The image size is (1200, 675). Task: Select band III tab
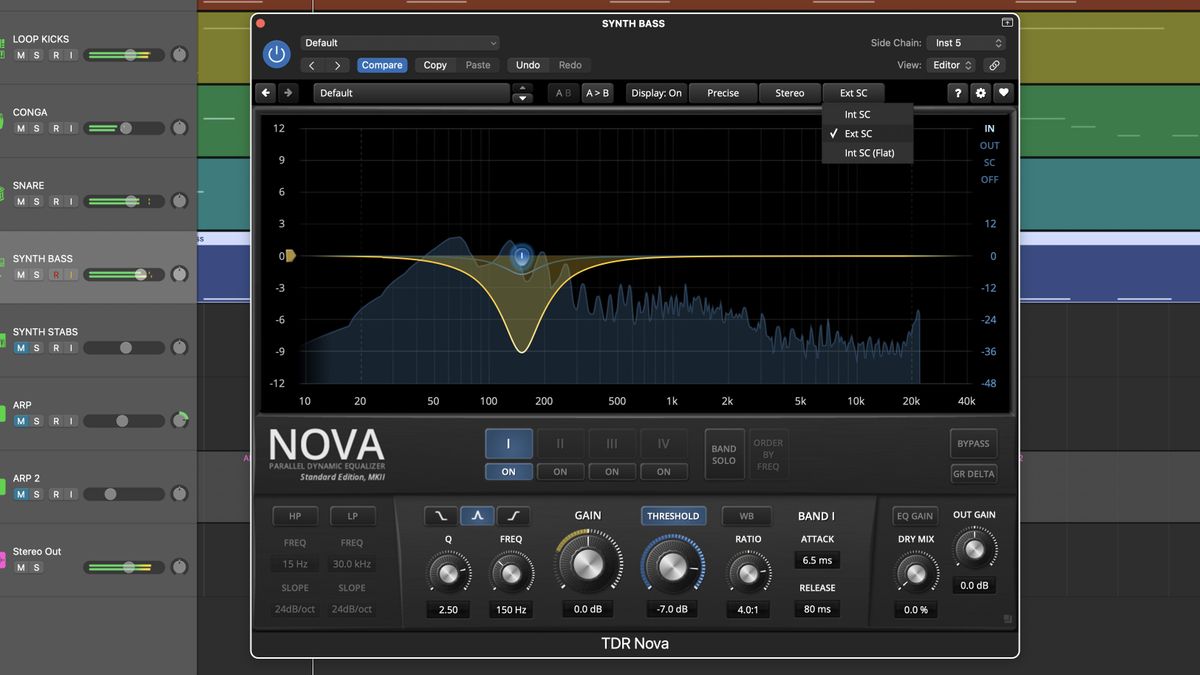click(612, 443)
